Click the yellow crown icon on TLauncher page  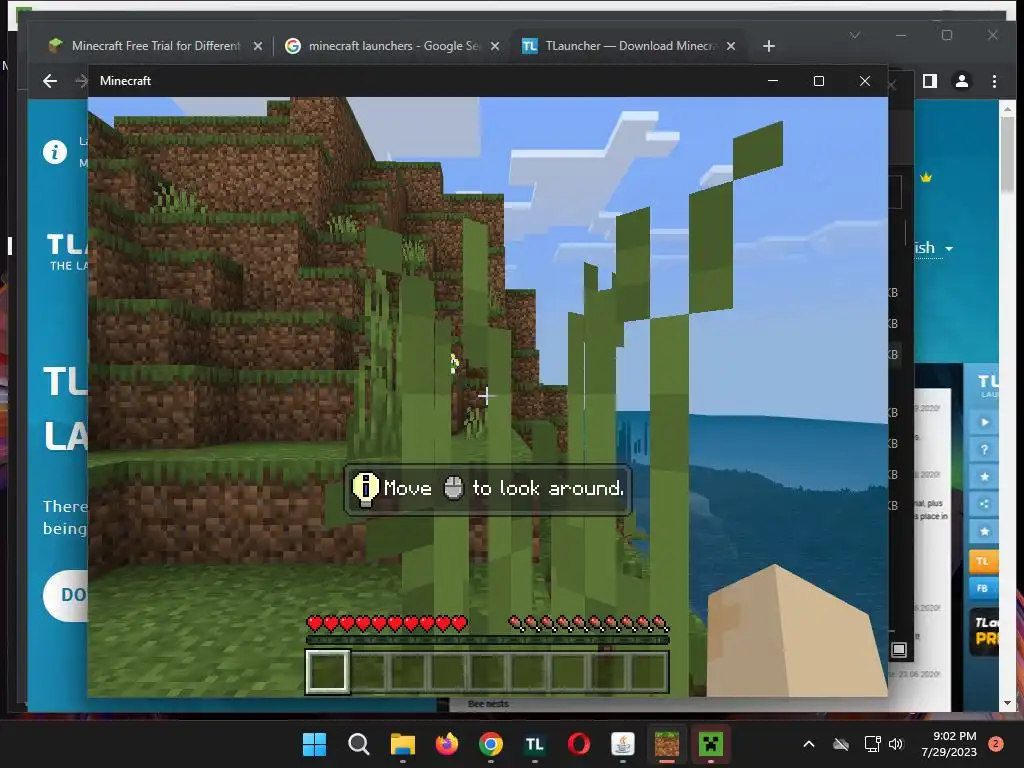coord(926,177)
